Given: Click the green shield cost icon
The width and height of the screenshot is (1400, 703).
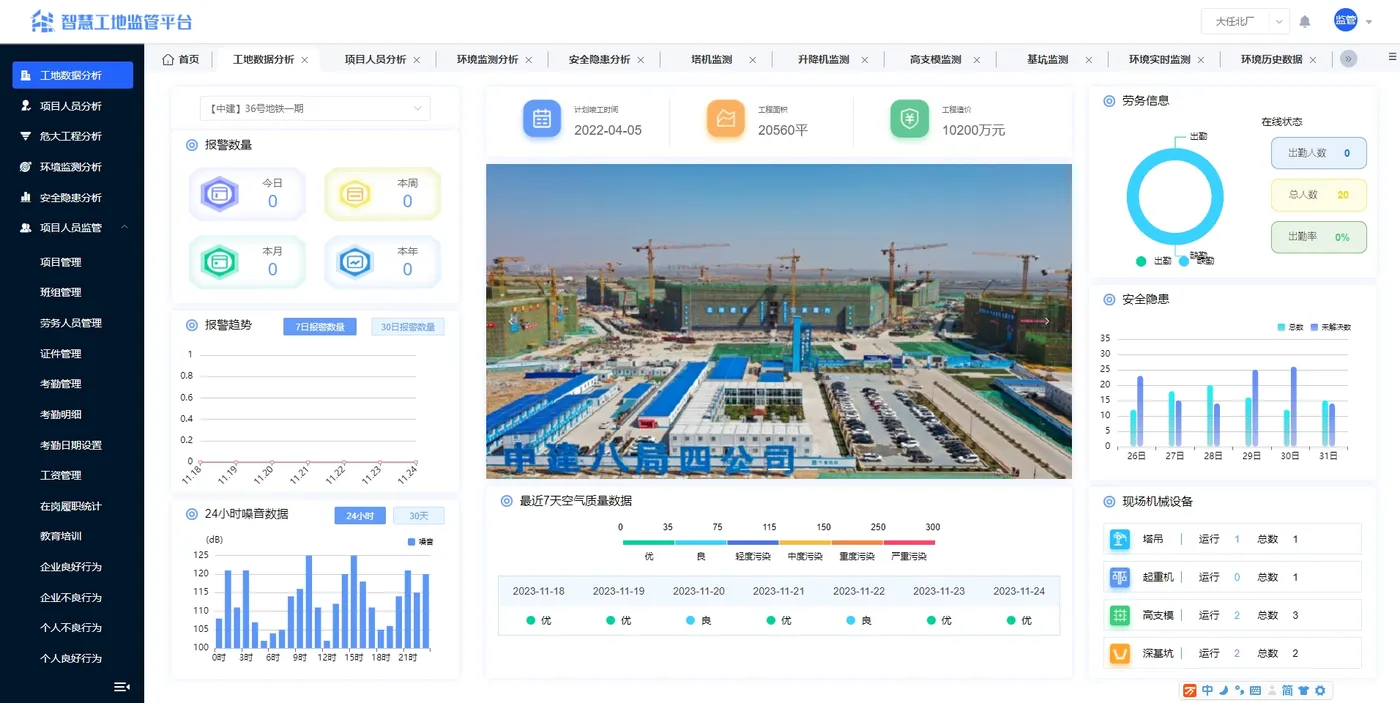Looking at the screenshot, I should coord(909,119).
